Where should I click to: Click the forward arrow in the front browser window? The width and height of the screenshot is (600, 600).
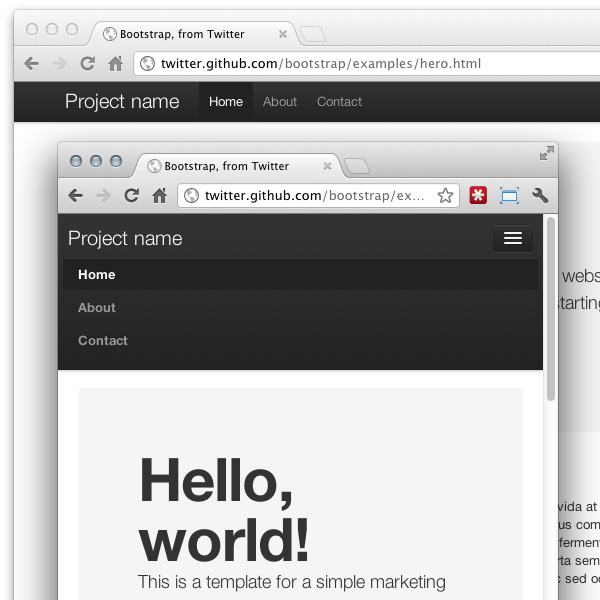click(103, 196)
